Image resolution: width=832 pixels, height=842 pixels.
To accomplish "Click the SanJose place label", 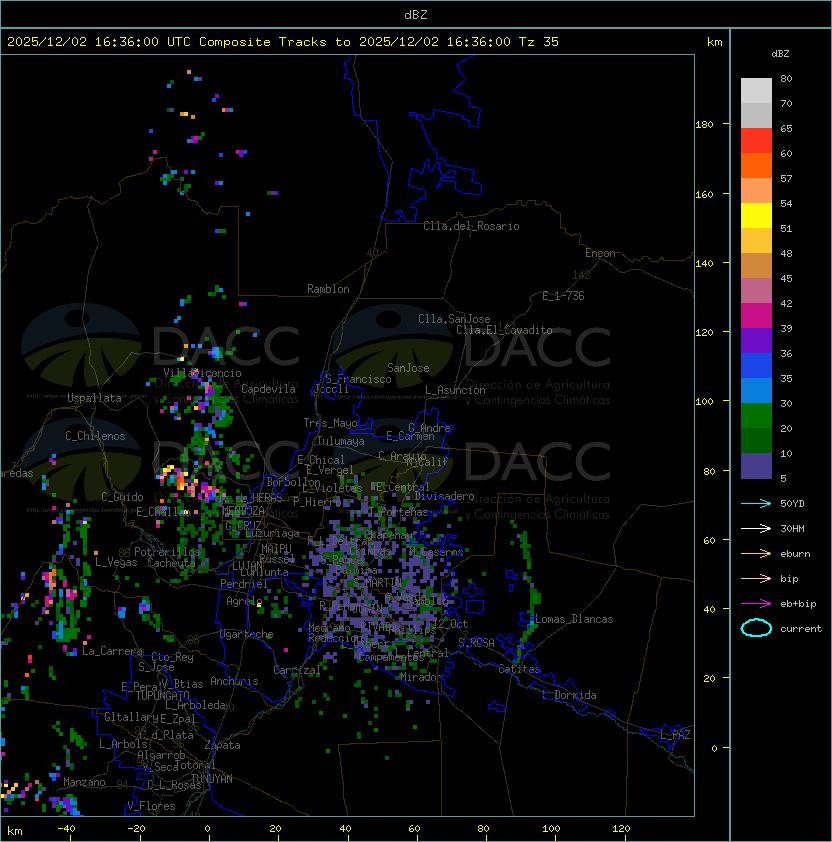I will [408, 368].
